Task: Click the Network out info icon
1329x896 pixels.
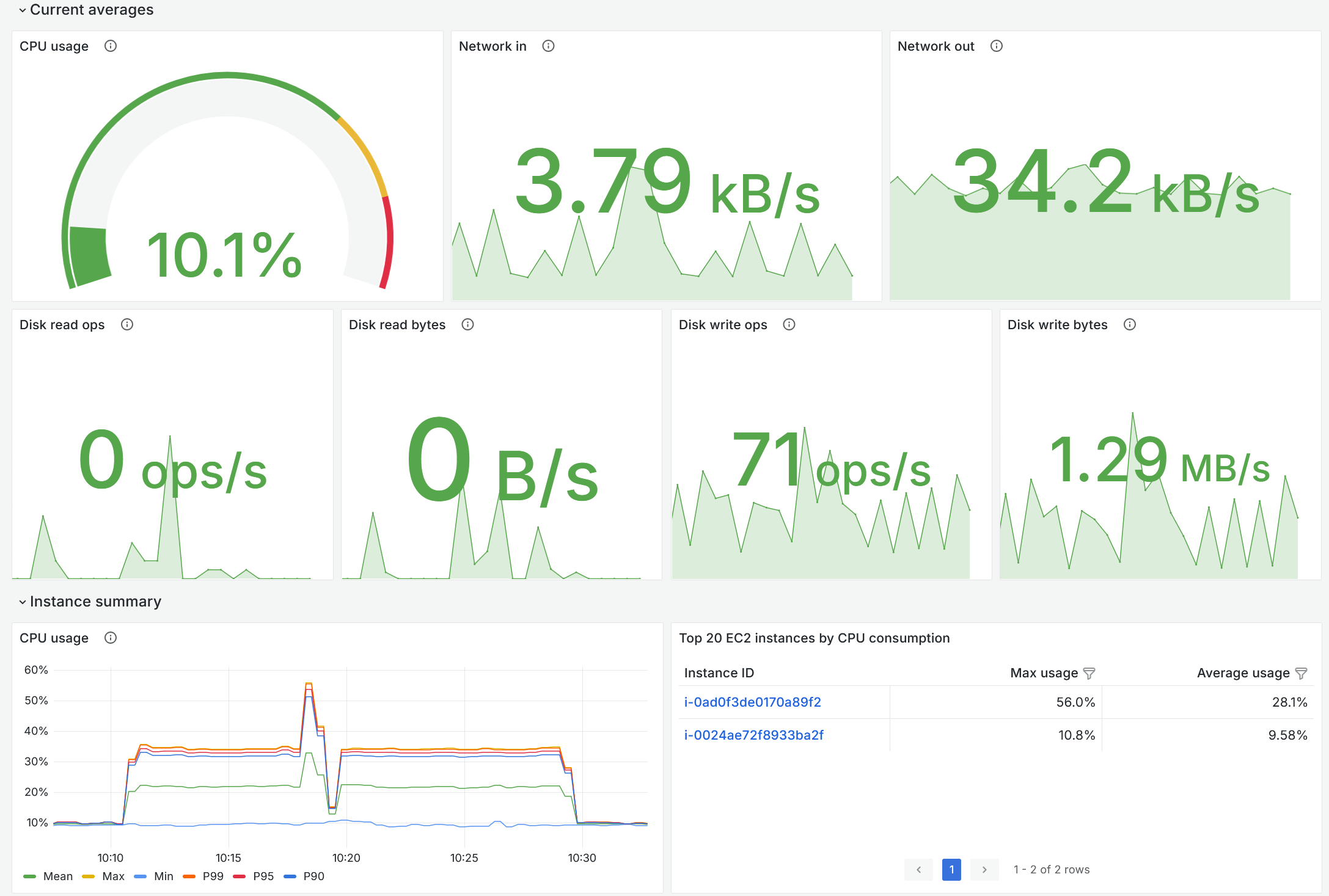Action: (996, 46)
